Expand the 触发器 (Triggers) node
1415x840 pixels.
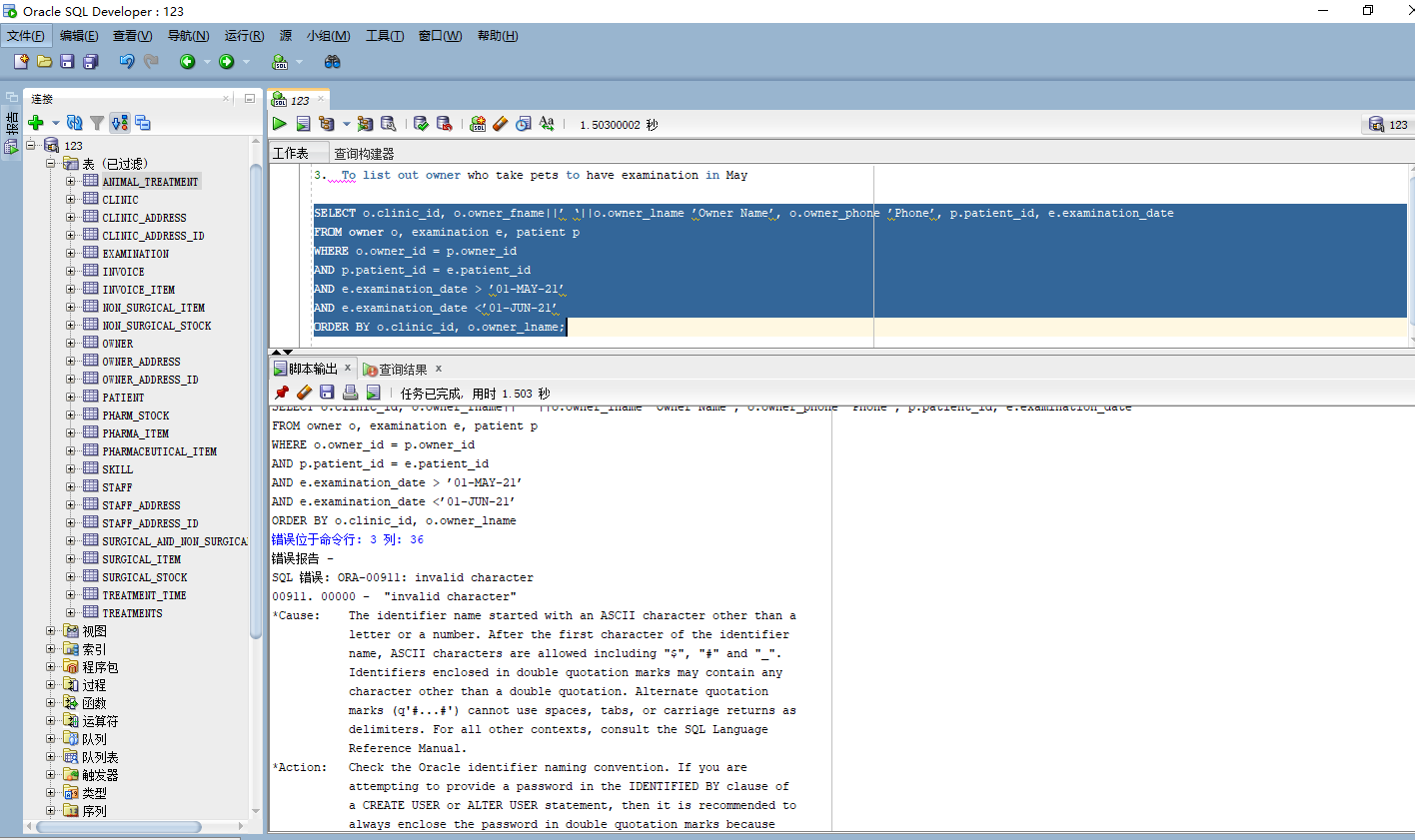[x=51, y=774]
